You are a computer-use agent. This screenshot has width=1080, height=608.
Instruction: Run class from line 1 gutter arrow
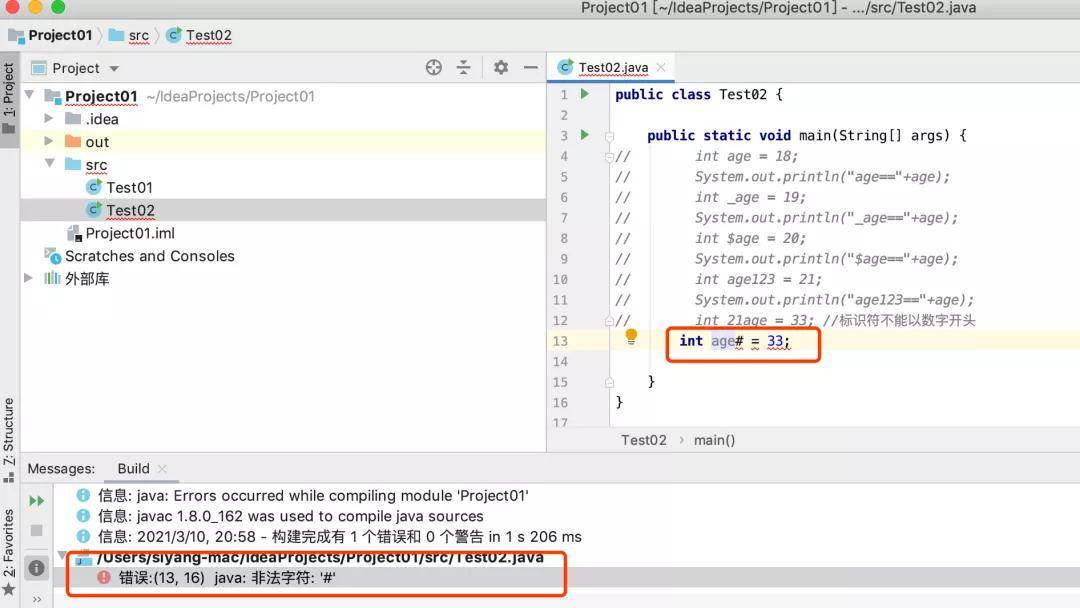point(585,94)
